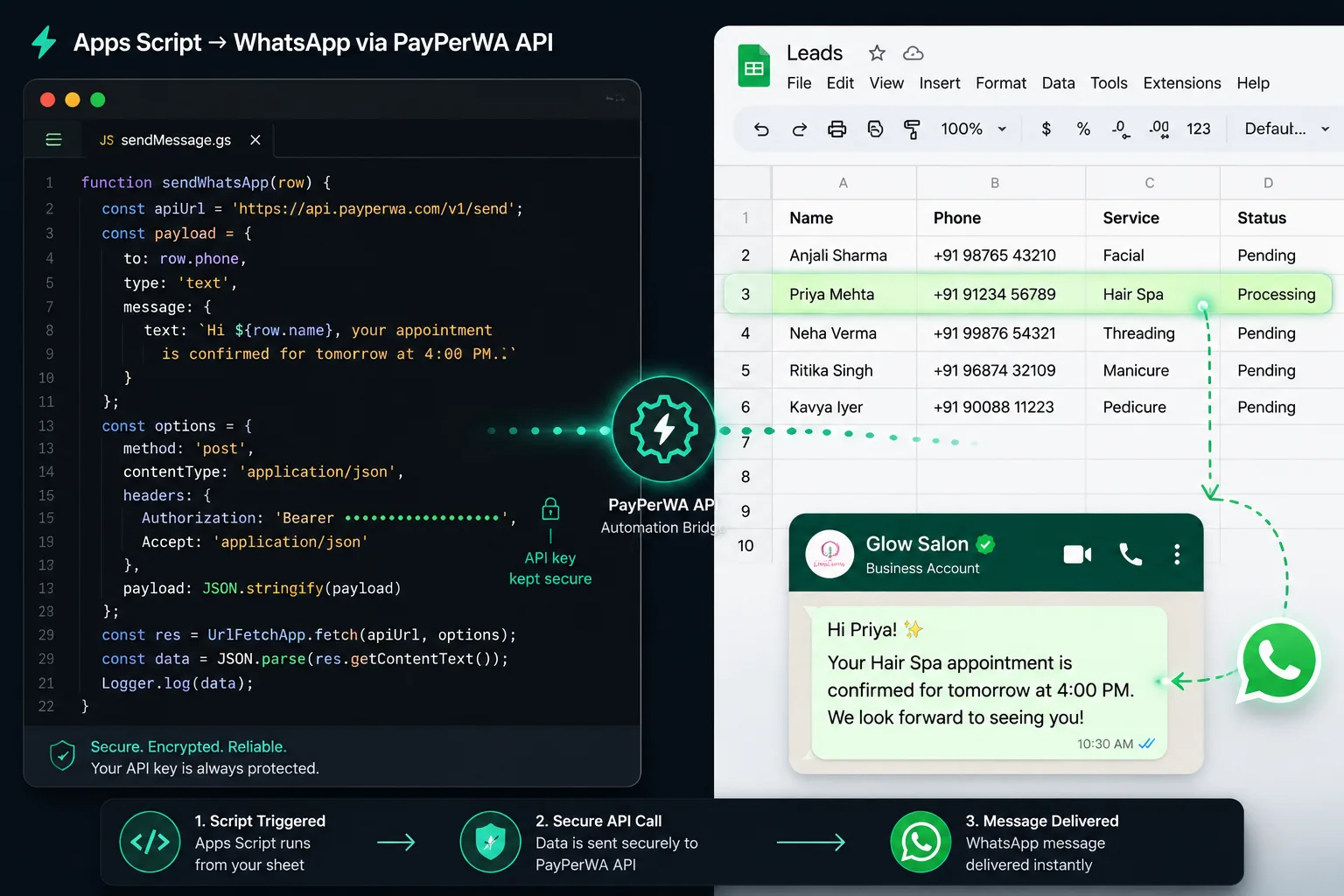
Task: Click the lightning bolt logo in title
Action: coord(44,42)
